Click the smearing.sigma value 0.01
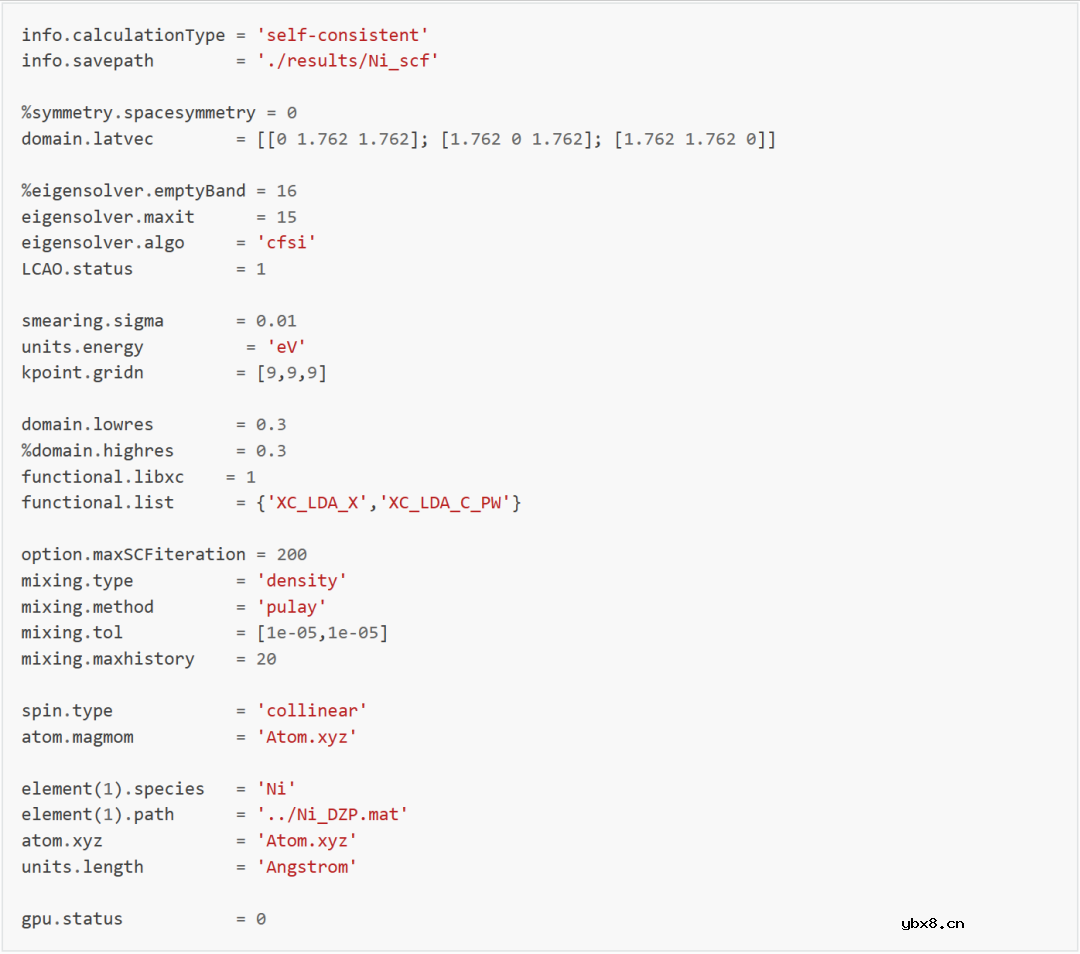 [x=276, y=321]
